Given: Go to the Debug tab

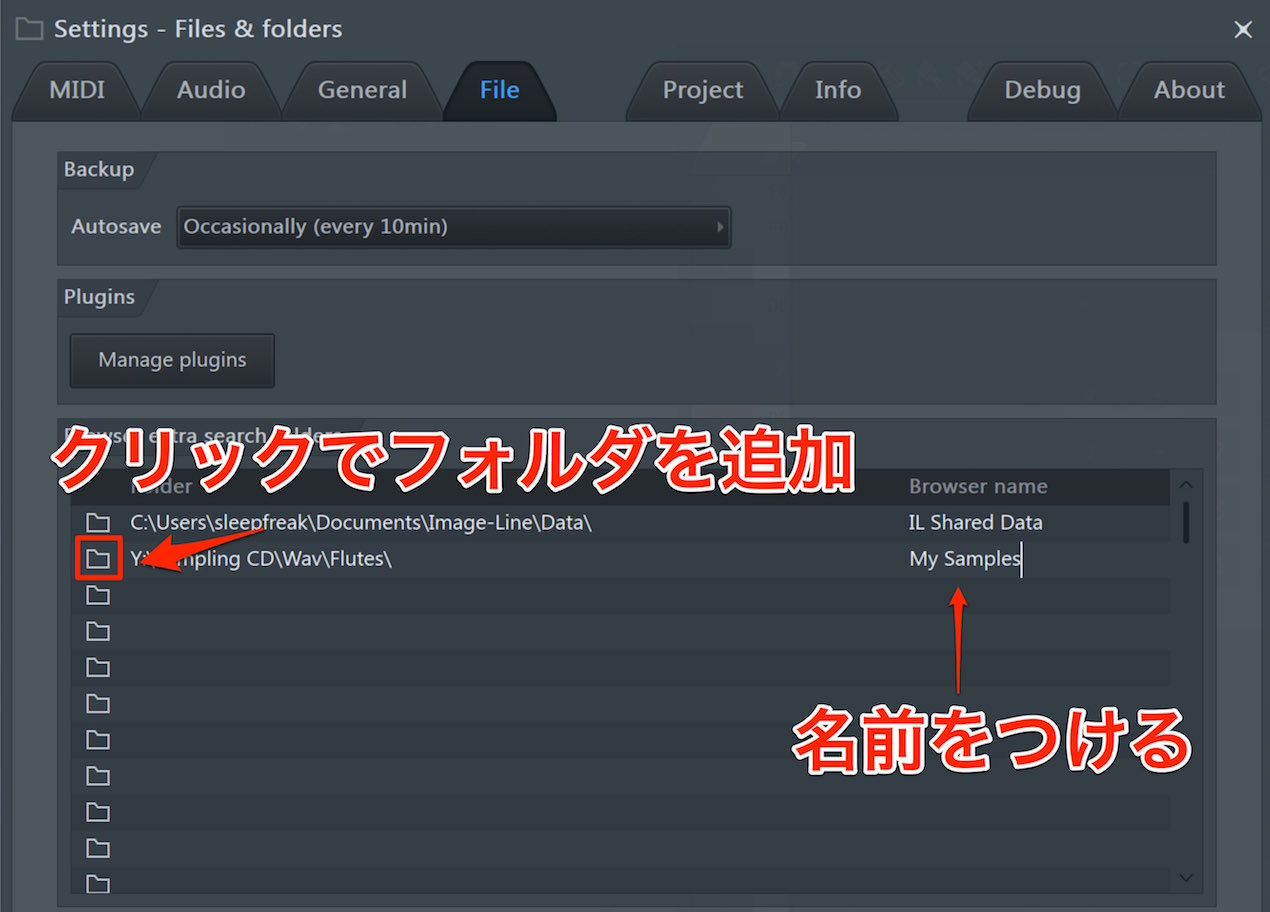Looking at the screenshot, I should click(1042, 90).
